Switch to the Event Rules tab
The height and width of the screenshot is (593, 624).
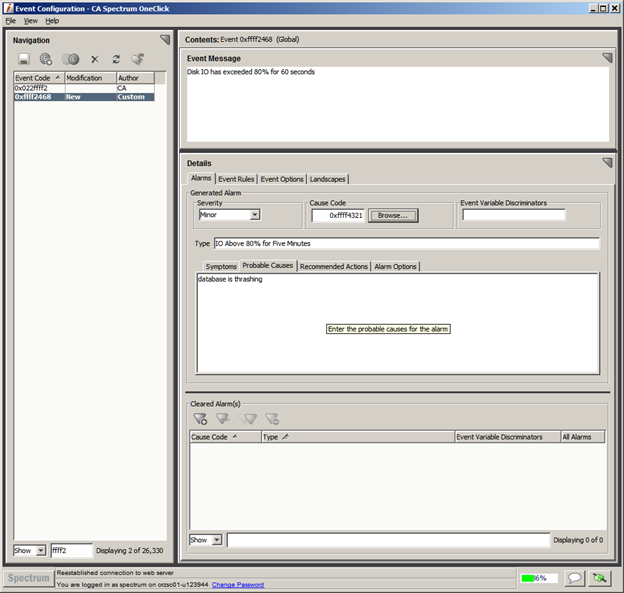[x=236, y=179]
